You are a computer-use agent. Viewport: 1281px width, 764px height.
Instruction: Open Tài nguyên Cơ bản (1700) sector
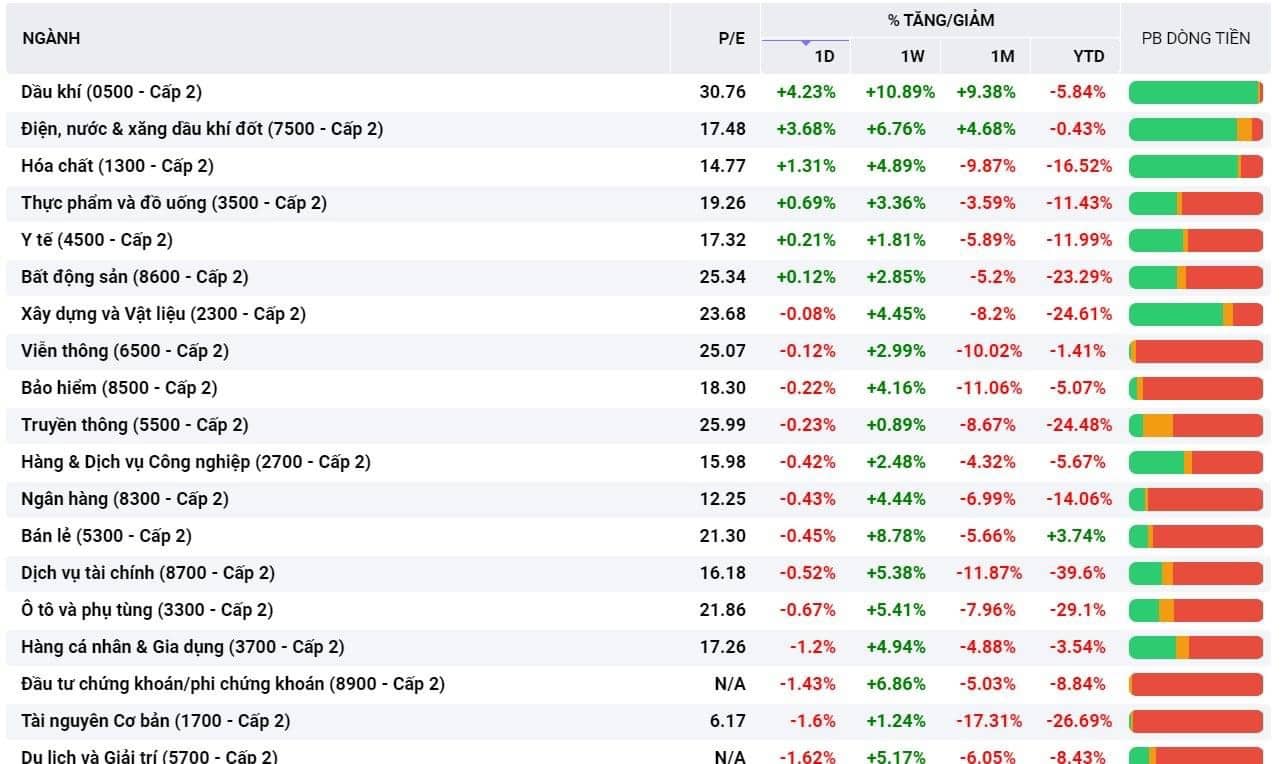[x=640, y=721]
